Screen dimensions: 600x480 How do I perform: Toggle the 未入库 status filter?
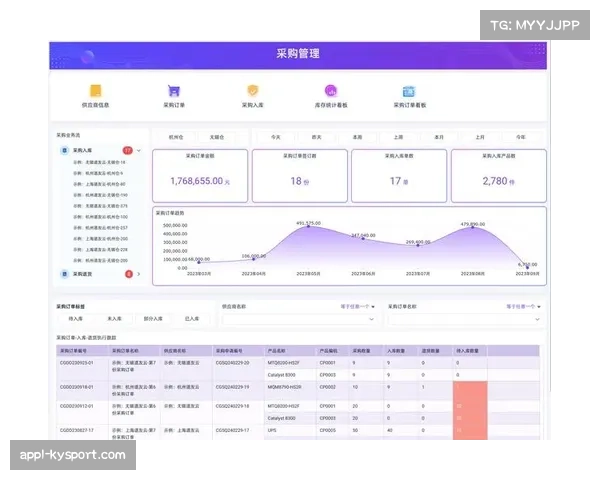(115, 318)
